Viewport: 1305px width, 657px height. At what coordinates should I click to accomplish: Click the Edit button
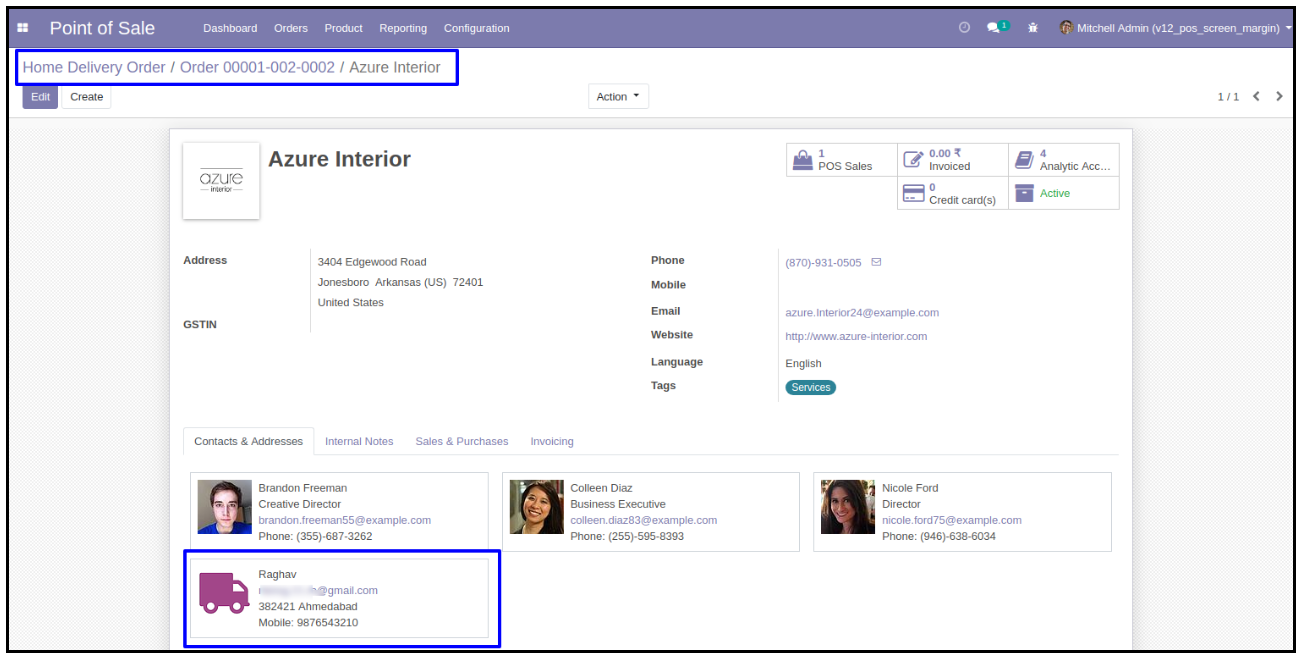[x=40, y=97]
